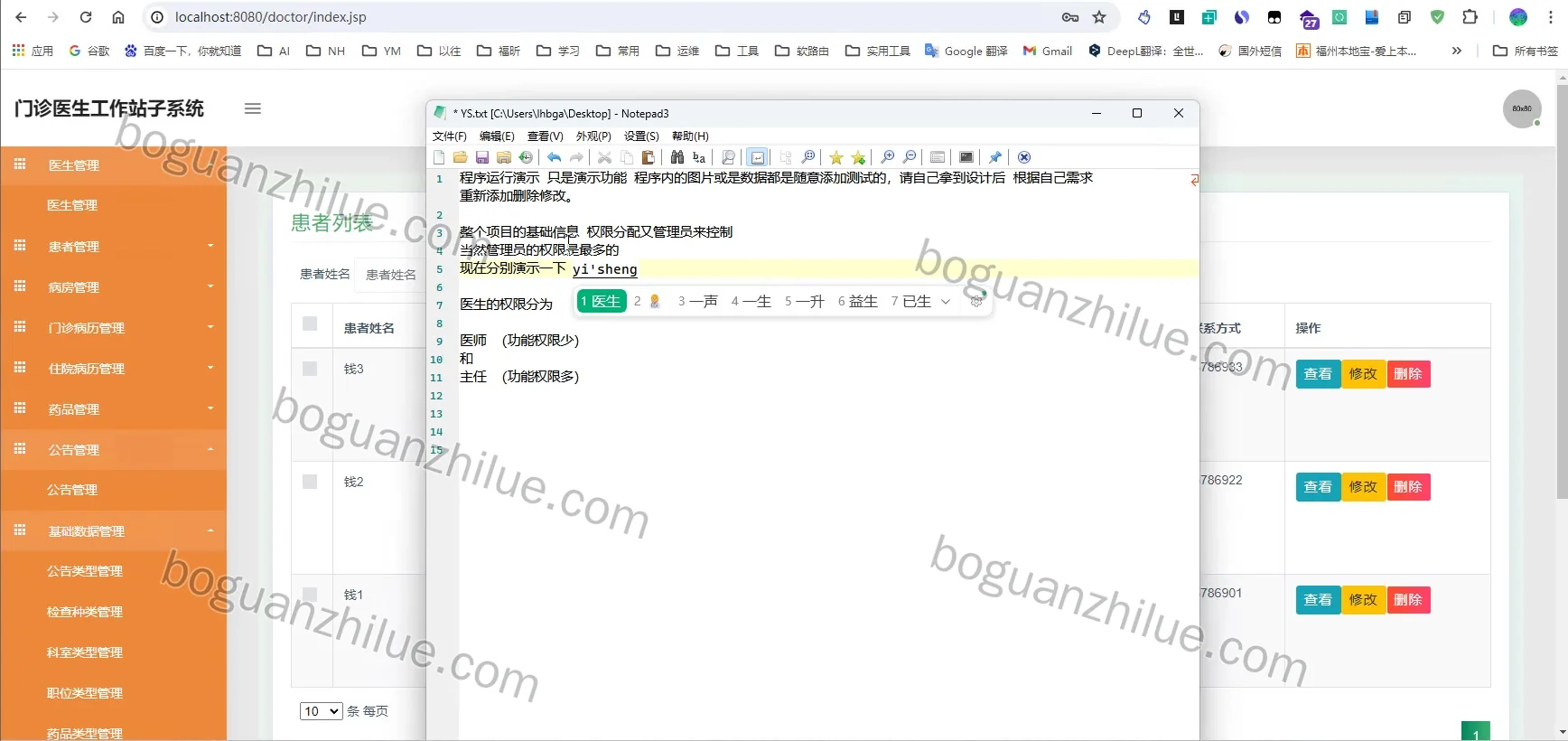
Task: Click the first yellow star favorites icon
Action: 836,157
